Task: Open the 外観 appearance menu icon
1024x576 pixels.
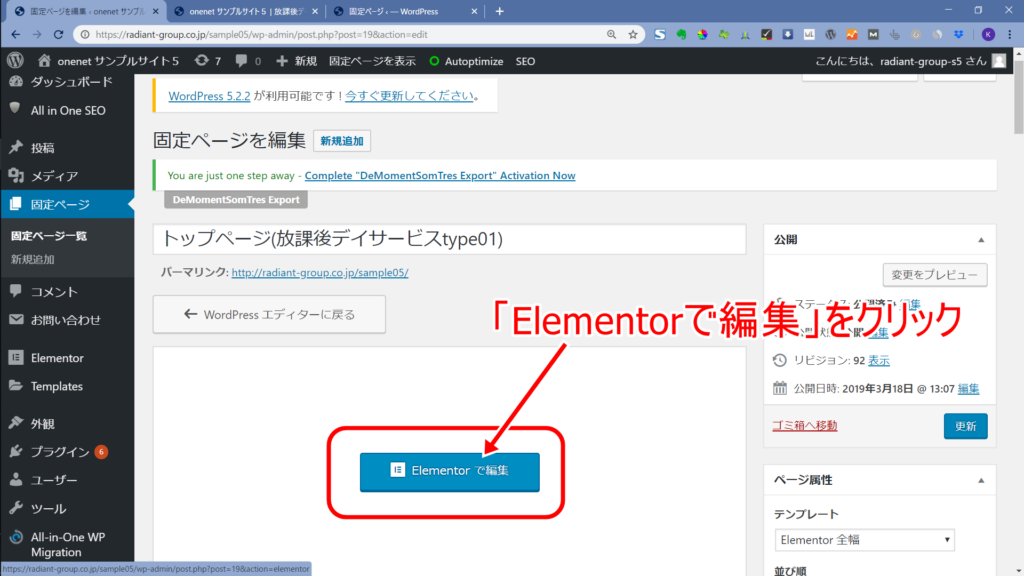Action: pos(16,423)
